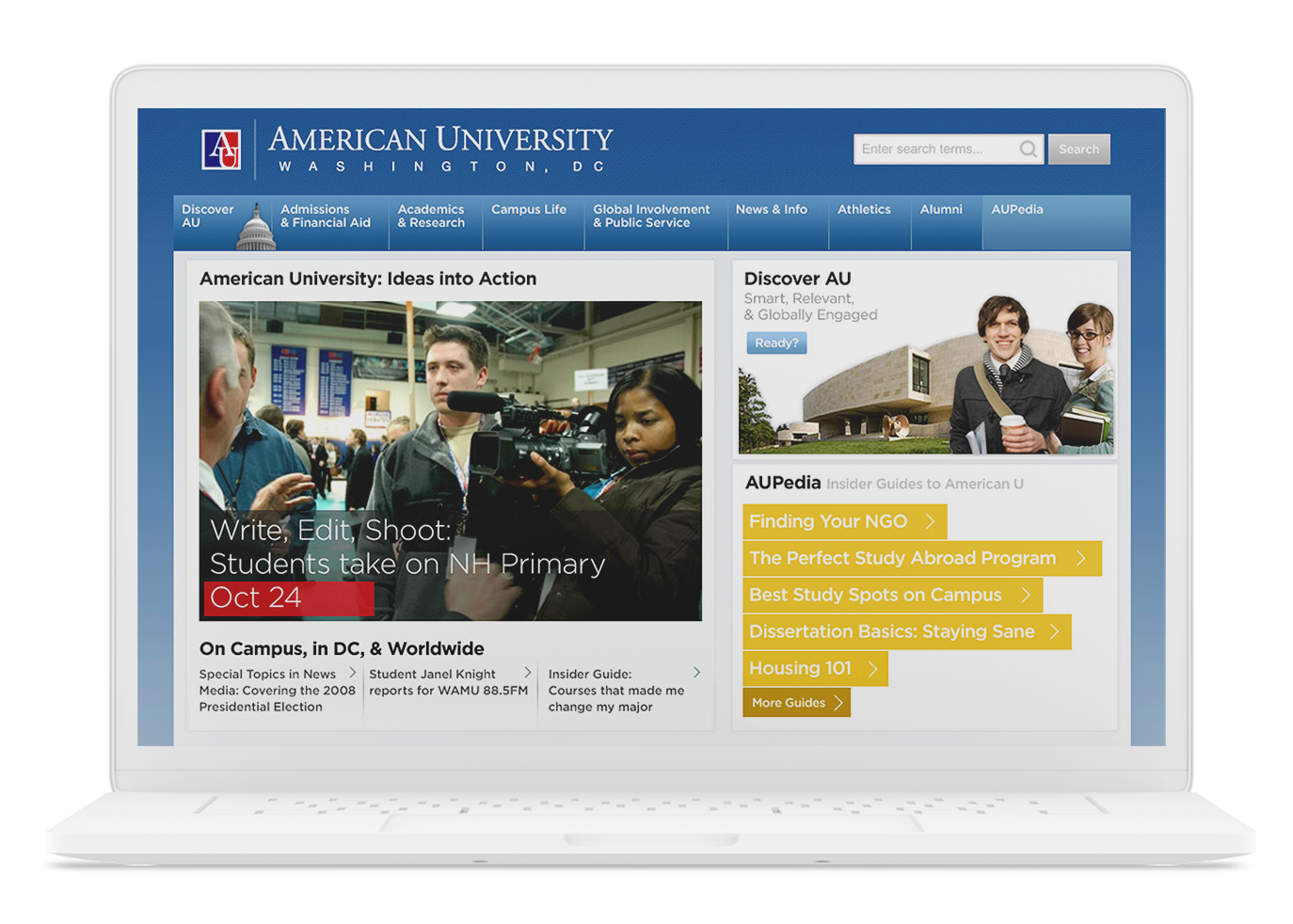Click arrow beside Special Topics in News

[x=352, y=673]
